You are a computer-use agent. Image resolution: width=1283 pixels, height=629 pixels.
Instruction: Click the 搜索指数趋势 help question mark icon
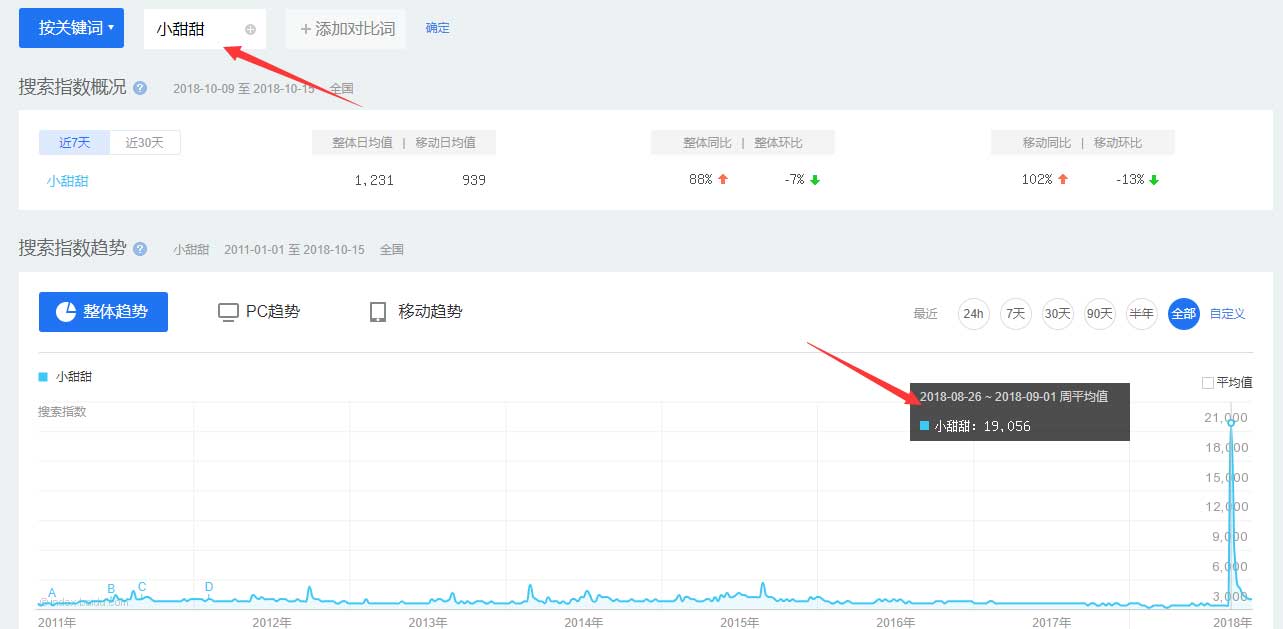(x=139, y=249)
